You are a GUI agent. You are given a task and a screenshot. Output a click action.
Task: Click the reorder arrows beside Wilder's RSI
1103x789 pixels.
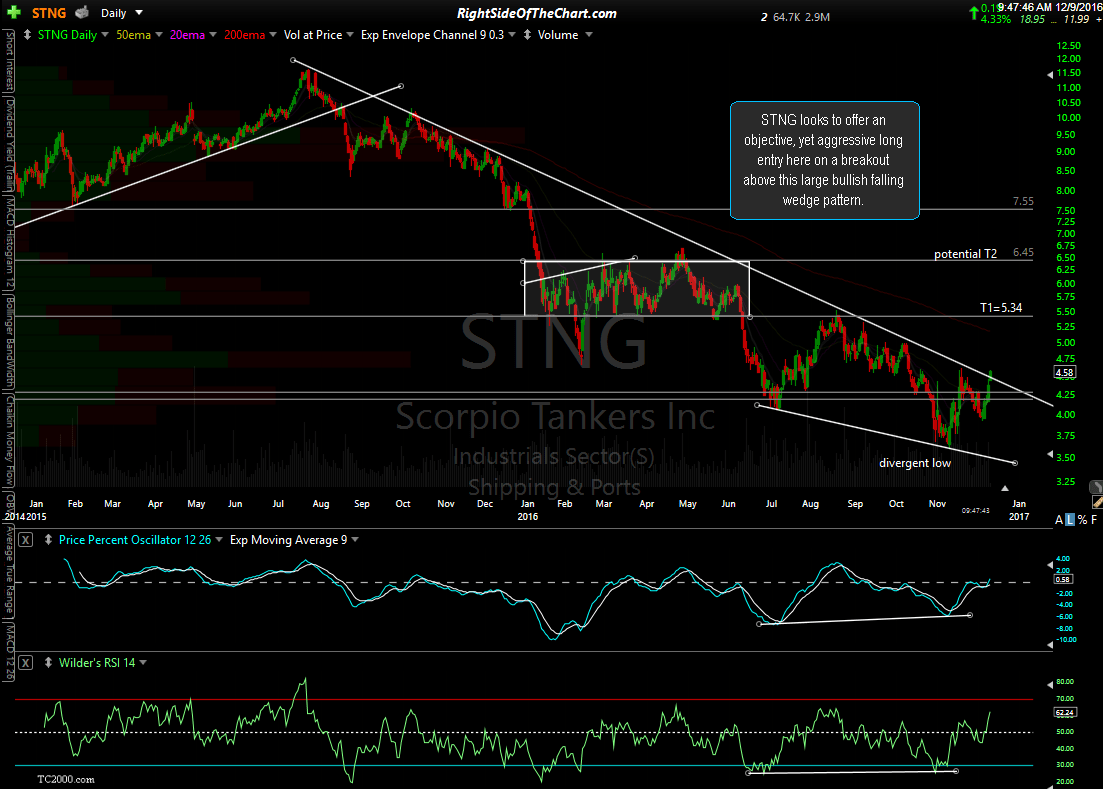pos(48,662)
